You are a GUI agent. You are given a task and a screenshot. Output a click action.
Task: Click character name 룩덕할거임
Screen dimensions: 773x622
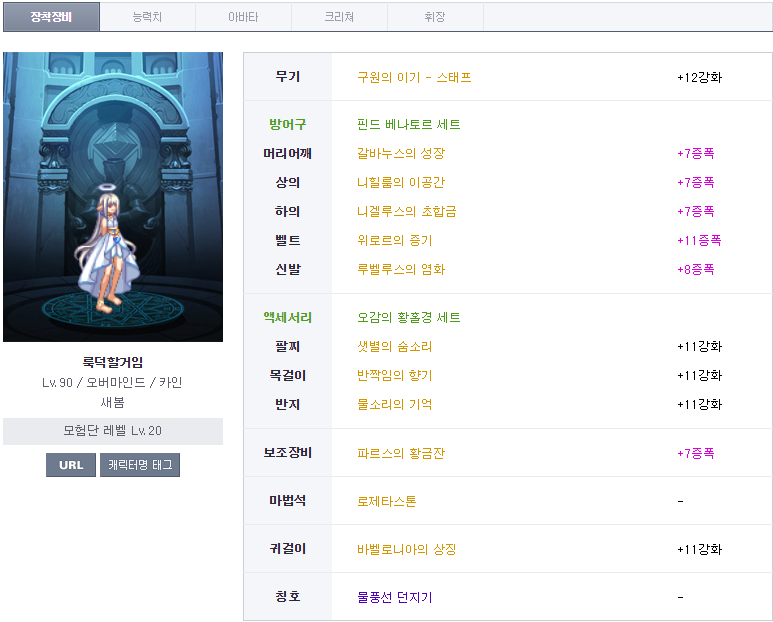click(113, 362)
